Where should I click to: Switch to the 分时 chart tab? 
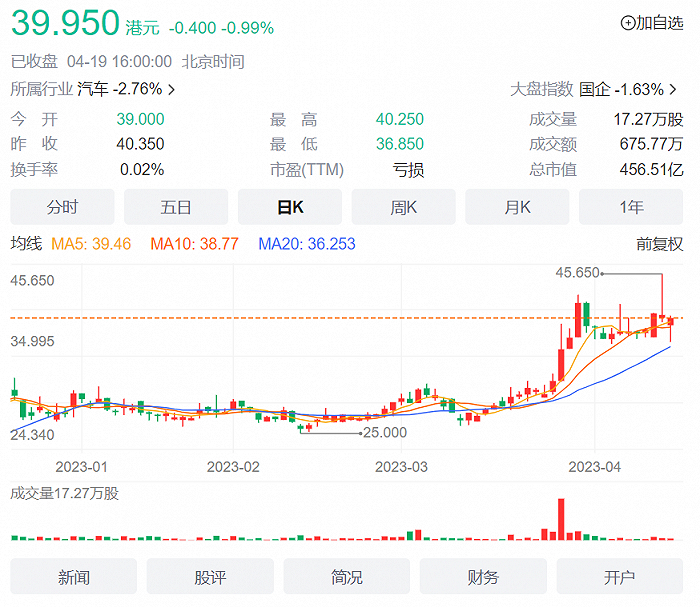62,207
